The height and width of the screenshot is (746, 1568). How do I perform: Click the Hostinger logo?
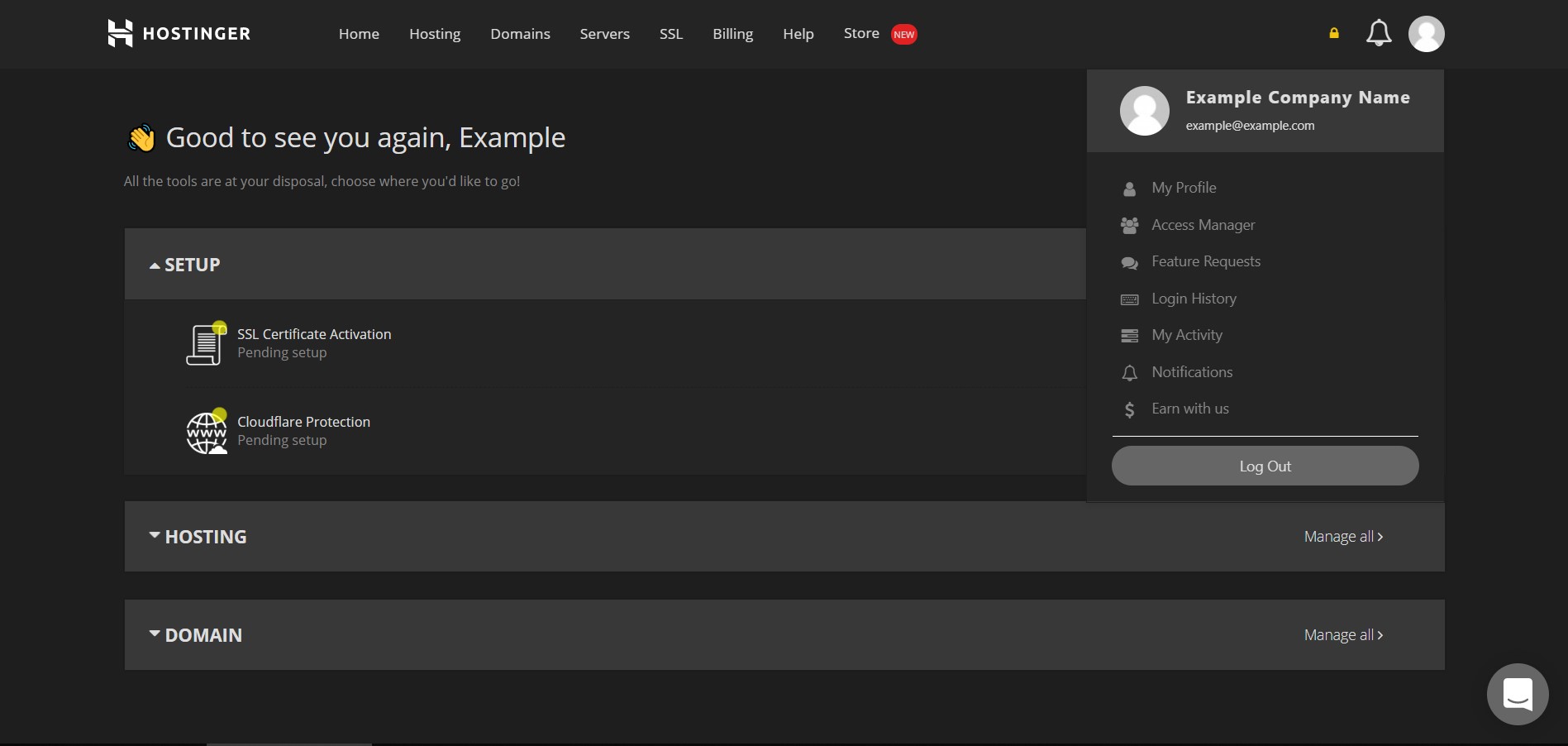pyautogui.click(x=178, y=33)
